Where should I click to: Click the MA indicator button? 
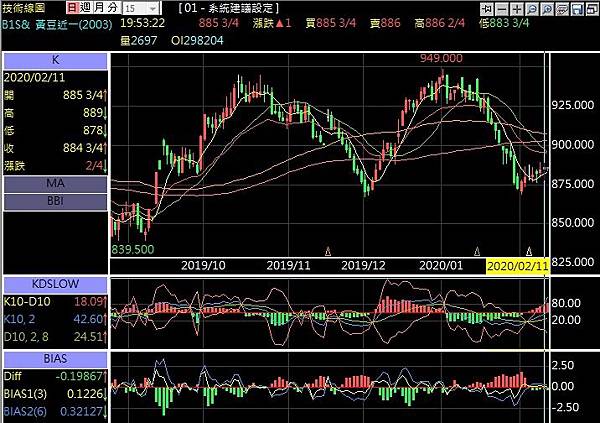55,184
